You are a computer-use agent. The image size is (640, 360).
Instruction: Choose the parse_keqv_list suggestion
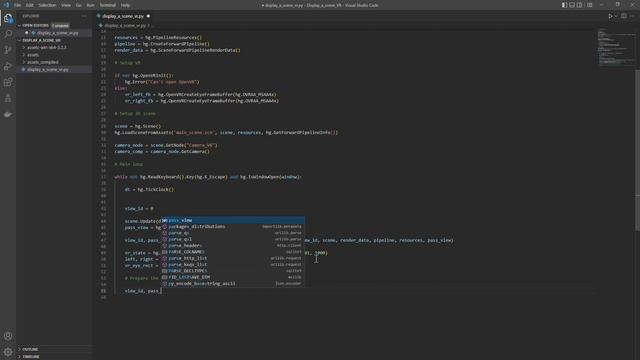[x=233, y=264]
